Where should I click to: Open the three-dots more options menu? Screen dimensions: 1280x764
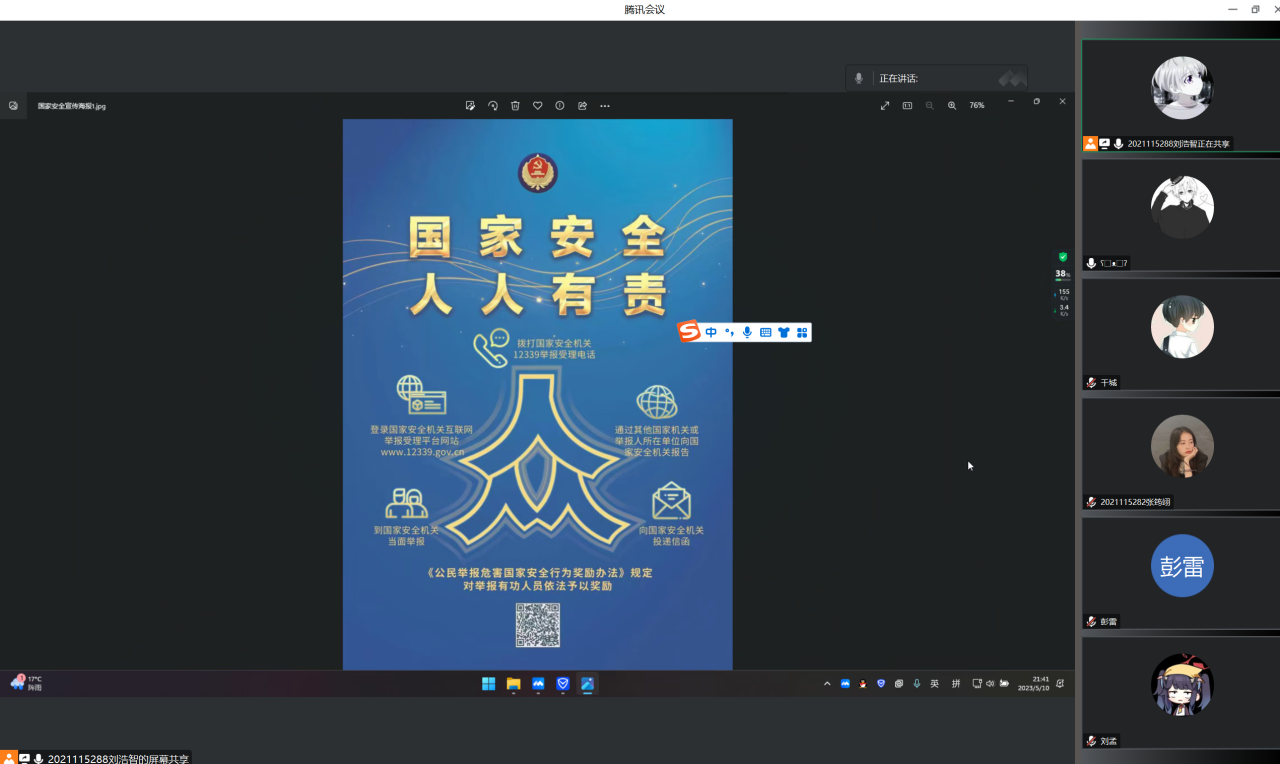[605, 105]
